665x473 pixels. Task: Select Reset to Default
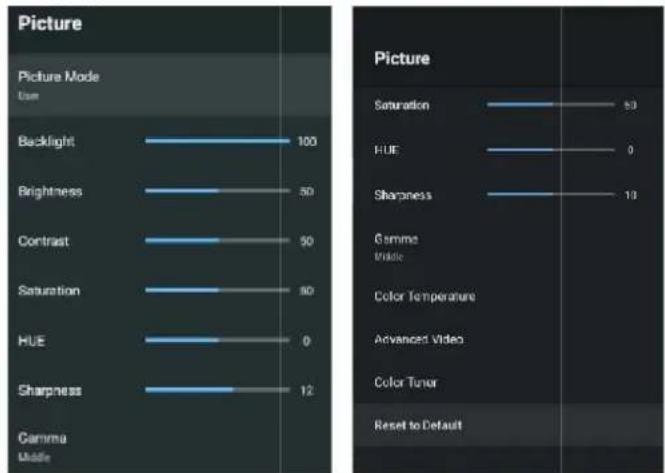tap(508, 425)
